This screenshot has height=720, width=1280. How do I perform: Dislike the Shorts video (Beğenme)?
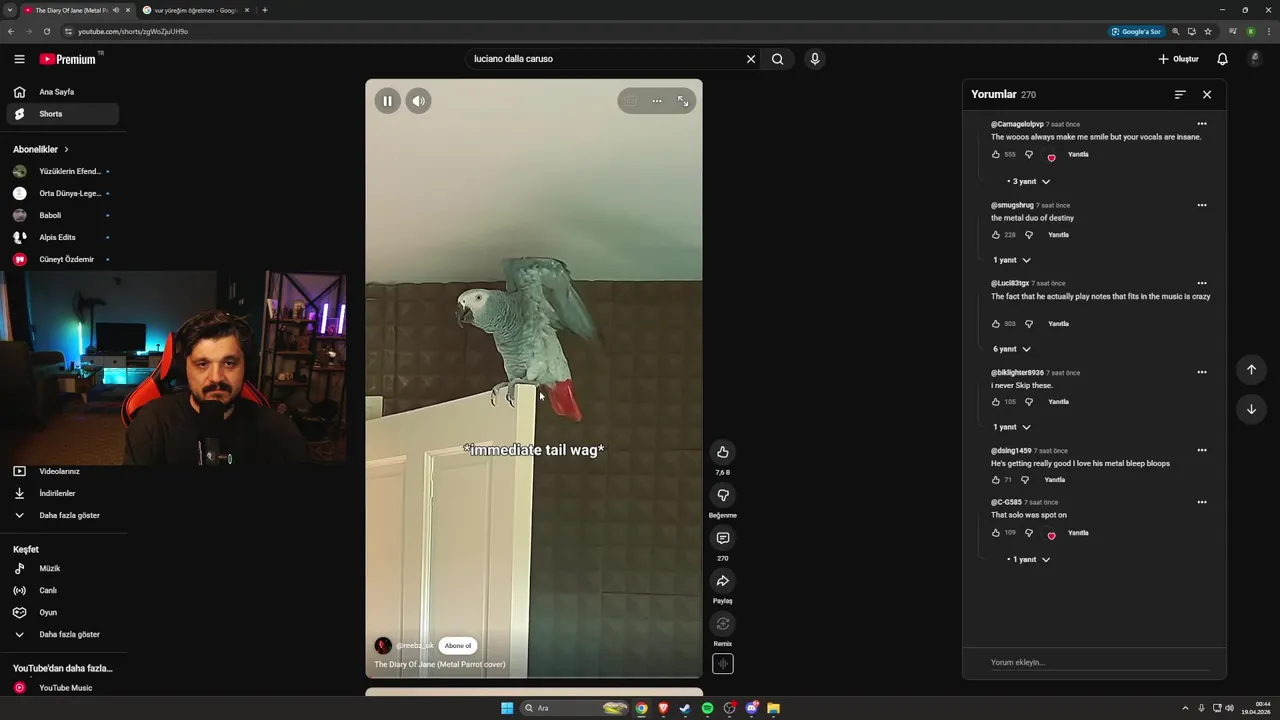(723, 495)
